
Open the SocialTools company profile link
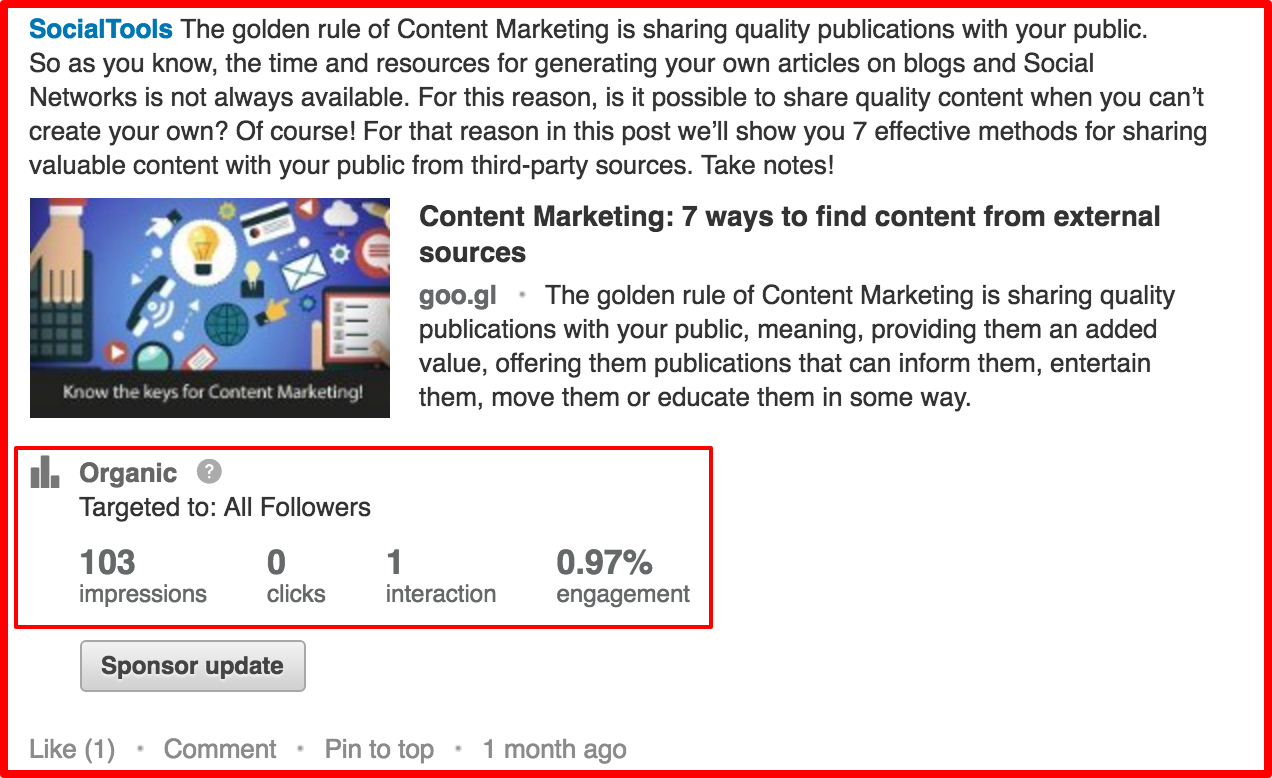101,30
